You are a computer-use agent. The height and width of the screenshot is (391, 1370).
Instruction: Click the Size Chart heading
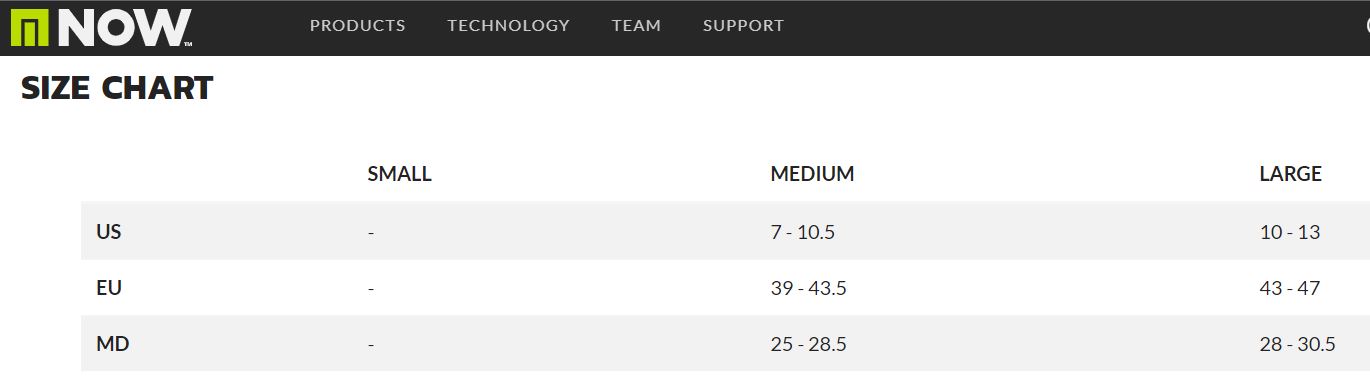click(117, 88)
